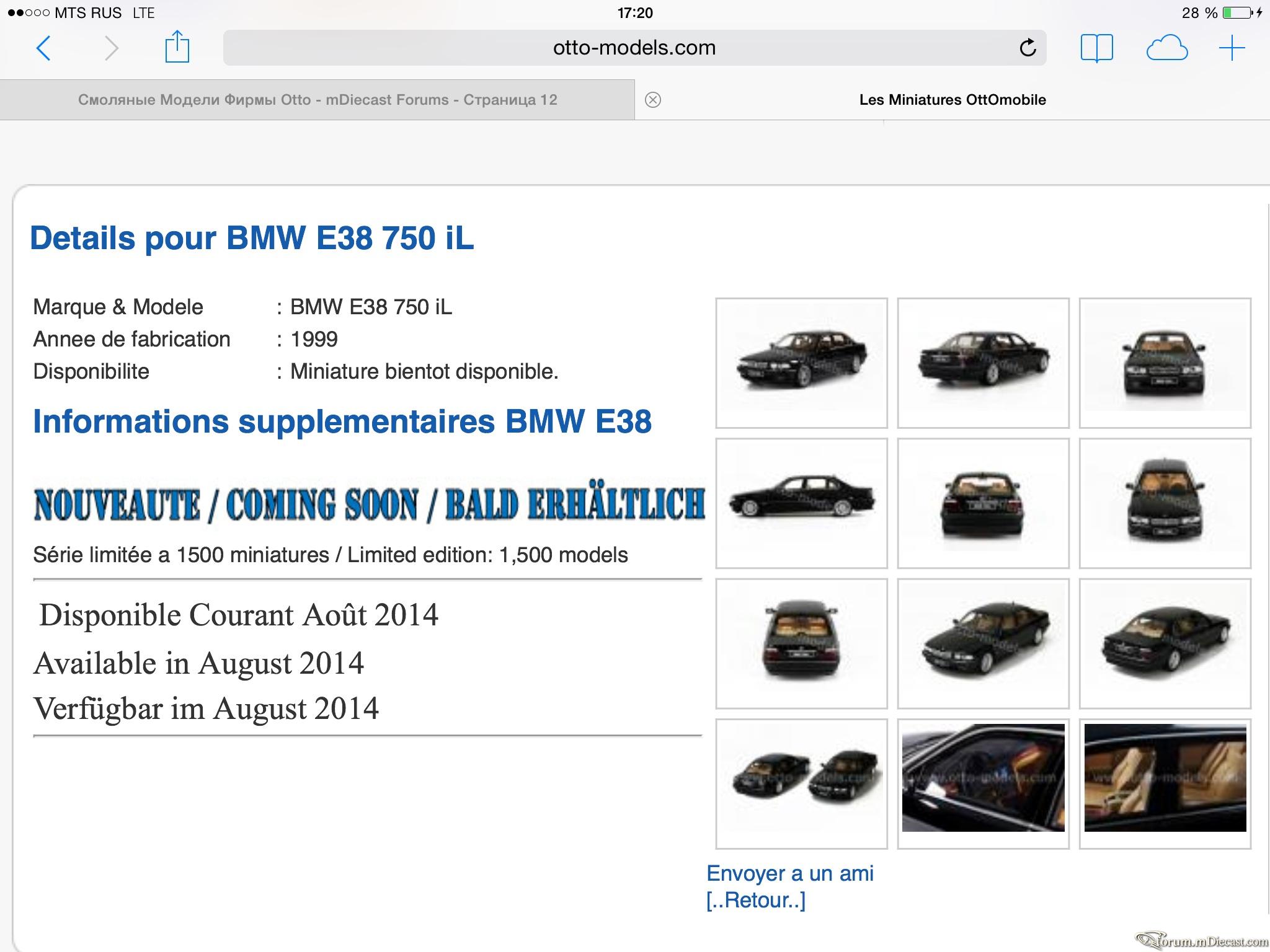Tap the Safari forward arrow

pyautogui.click(x=111, y=48)
